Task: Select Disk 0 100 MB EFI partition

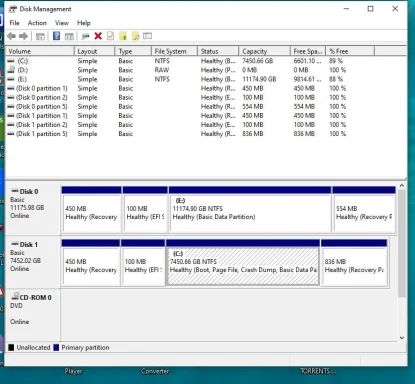Action: 145,210
